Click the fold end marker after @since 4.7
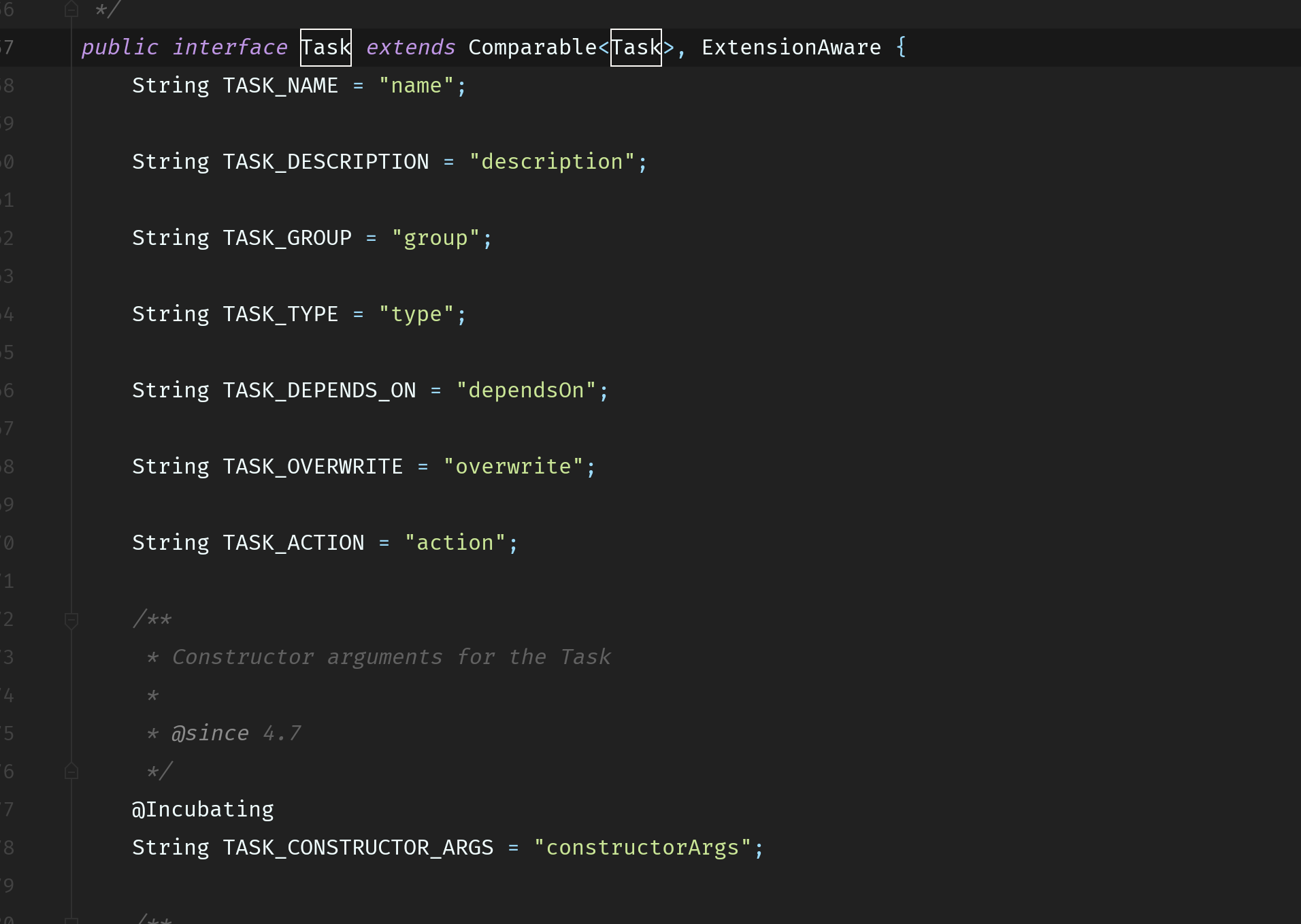Screen dimensions: 1301x924 (x=71, y=771)
